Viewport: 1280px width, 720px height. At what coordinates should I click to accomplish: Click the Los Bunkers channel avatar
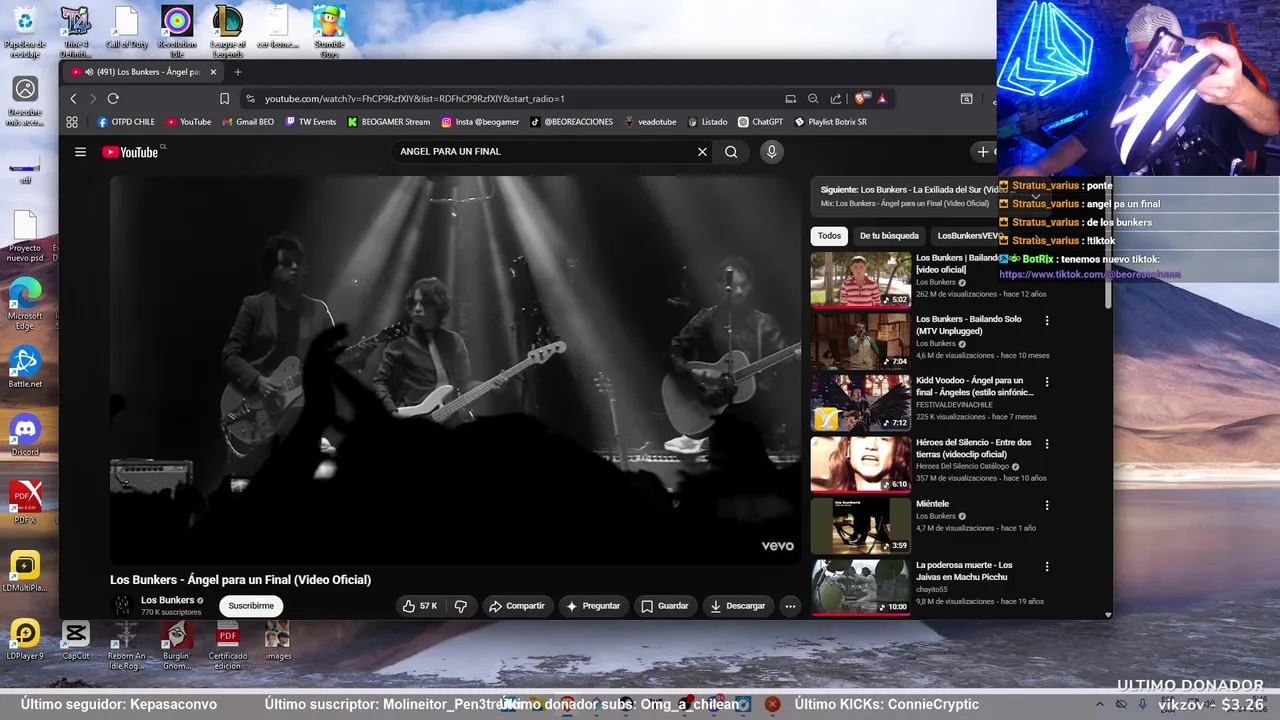pyautogui.click(x=122, y=605)
